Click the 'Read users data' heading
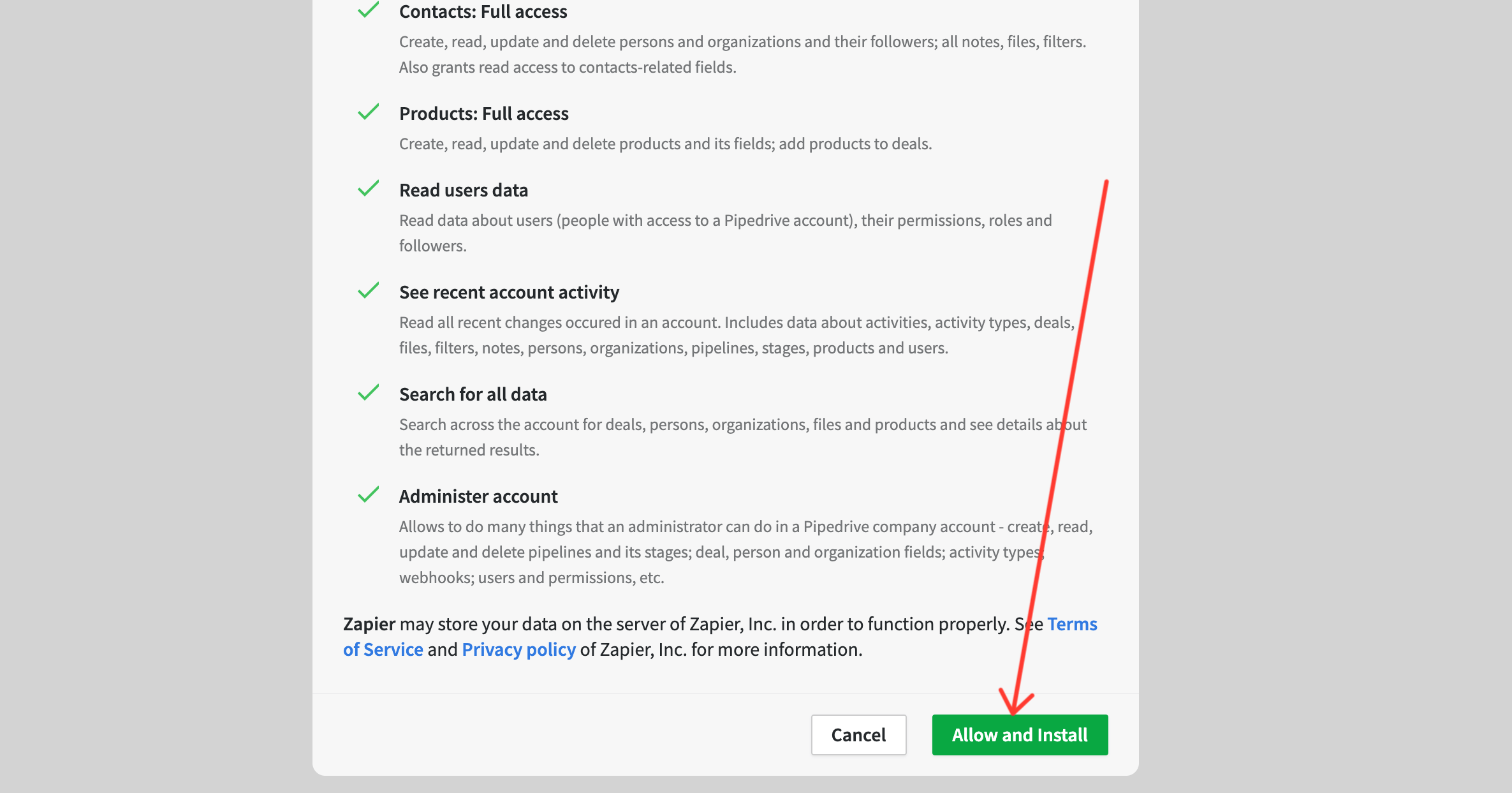Image resolution: width=1512 pixels, height=793 pixels. coord(464,190)
